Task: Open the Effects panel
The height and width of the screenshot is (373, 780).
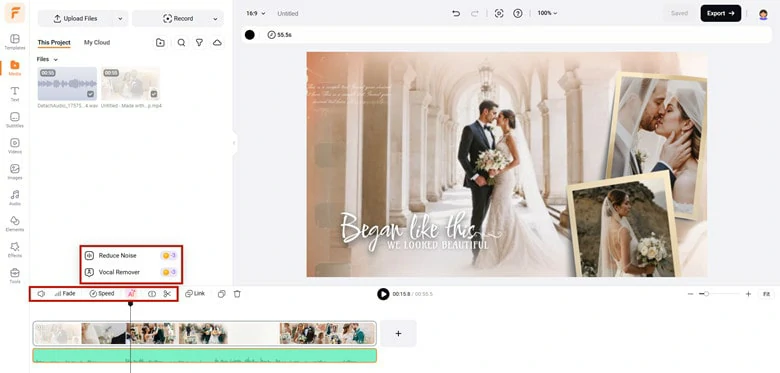Action: pos(14,249)
